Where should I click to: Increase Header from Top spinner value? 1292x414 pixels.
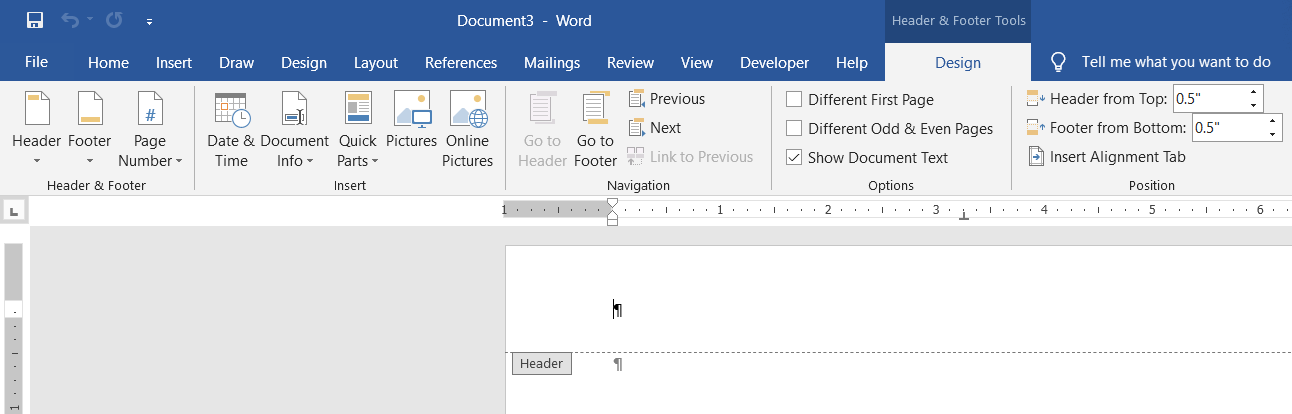click(x=1254, y=93)
